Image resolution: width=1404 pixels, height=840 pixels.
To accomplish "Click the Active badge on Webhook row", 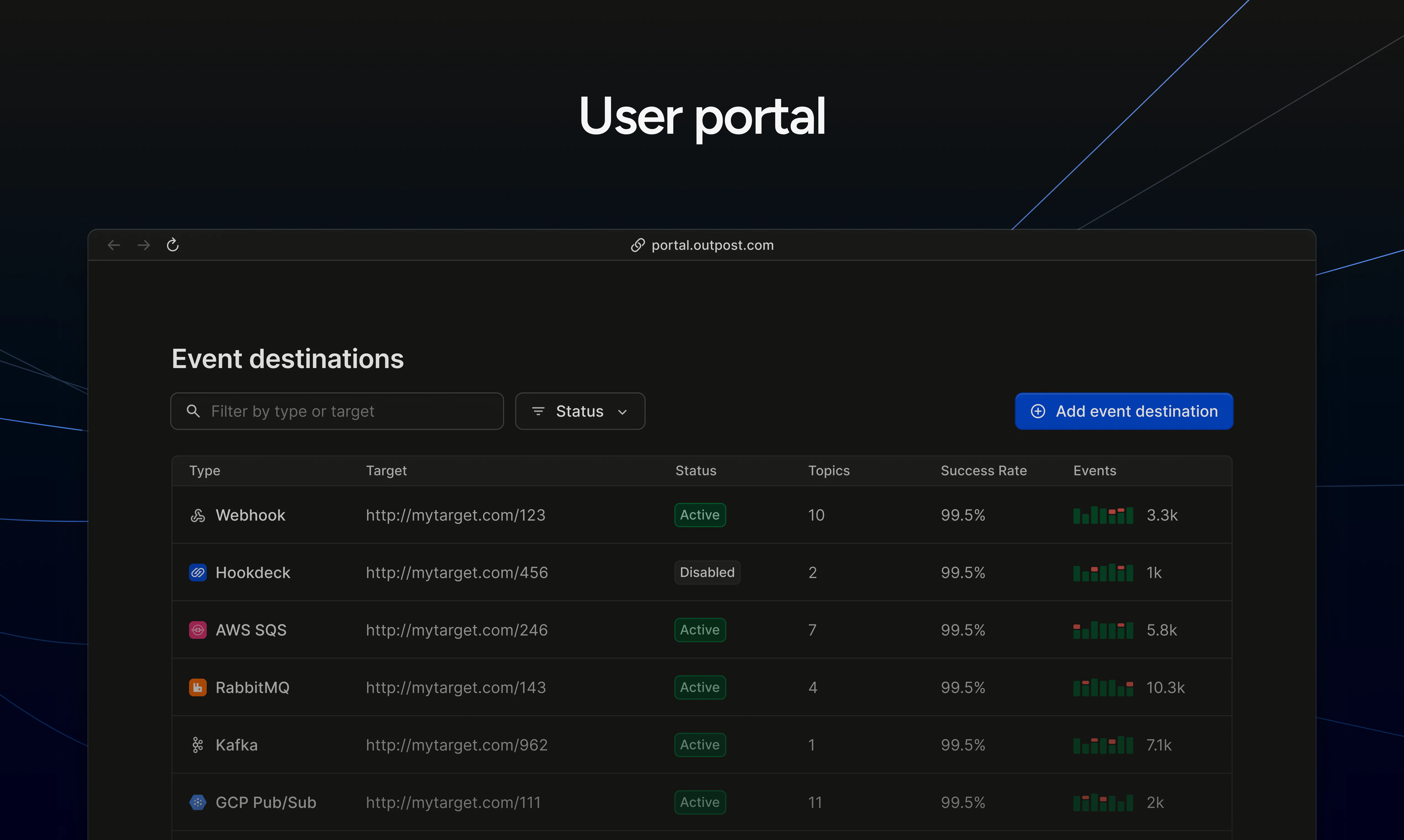I will click(x=700, y=515).
